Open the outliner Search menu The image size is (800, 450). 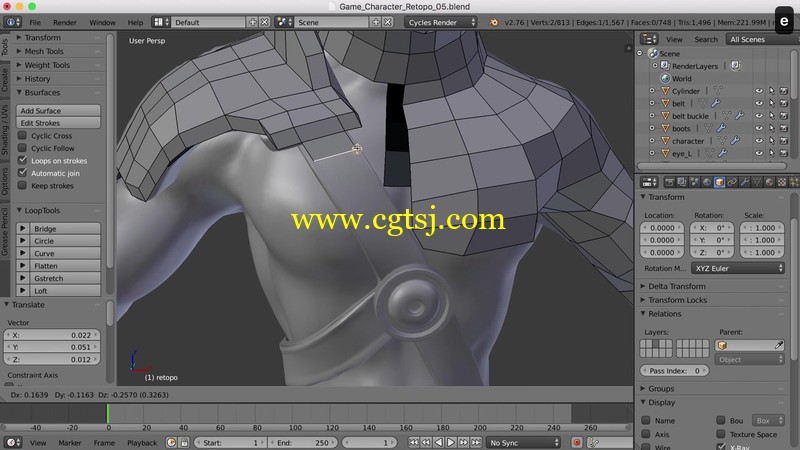click(x=706, y=39)
